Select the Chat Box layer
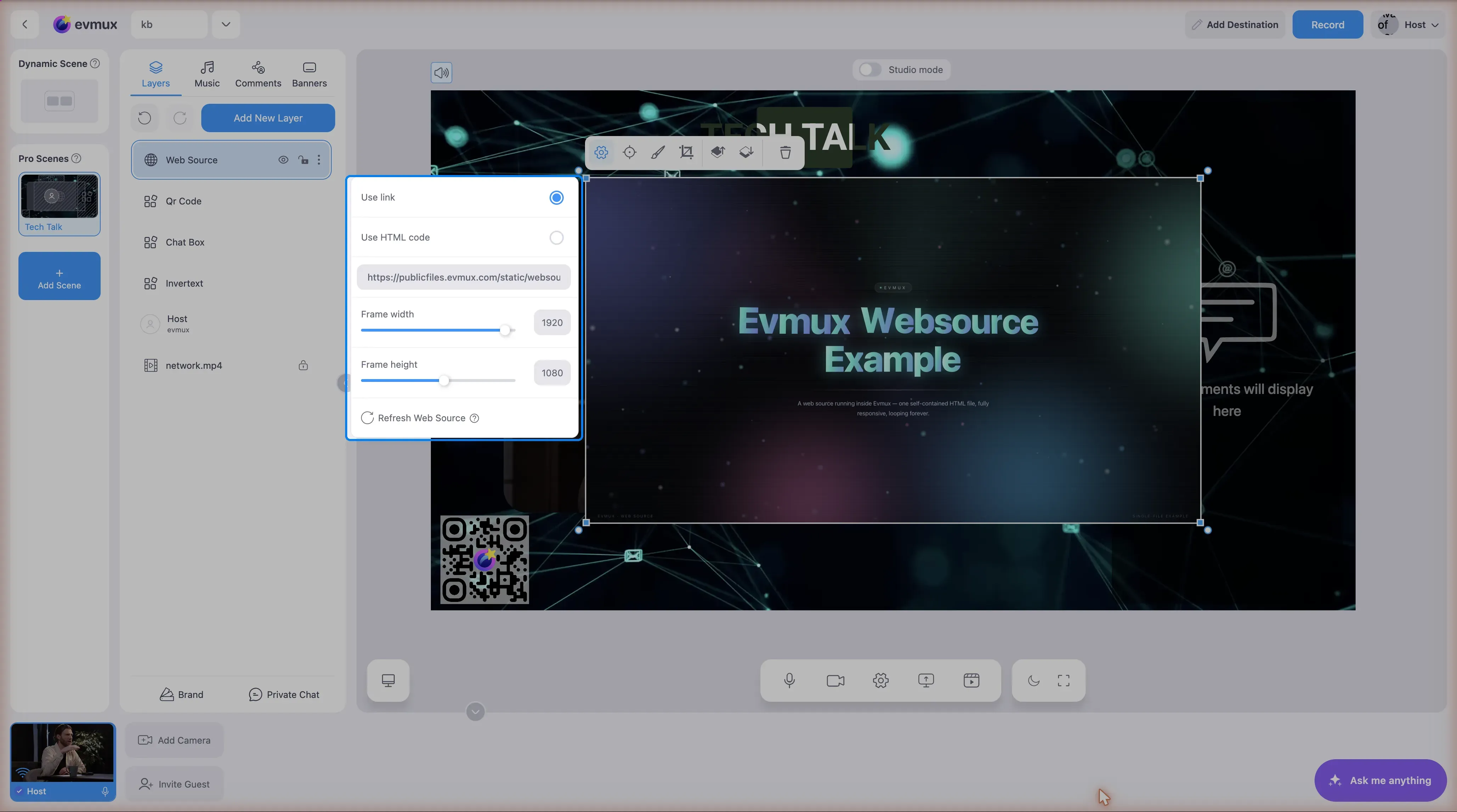 (x=231, y=242)
